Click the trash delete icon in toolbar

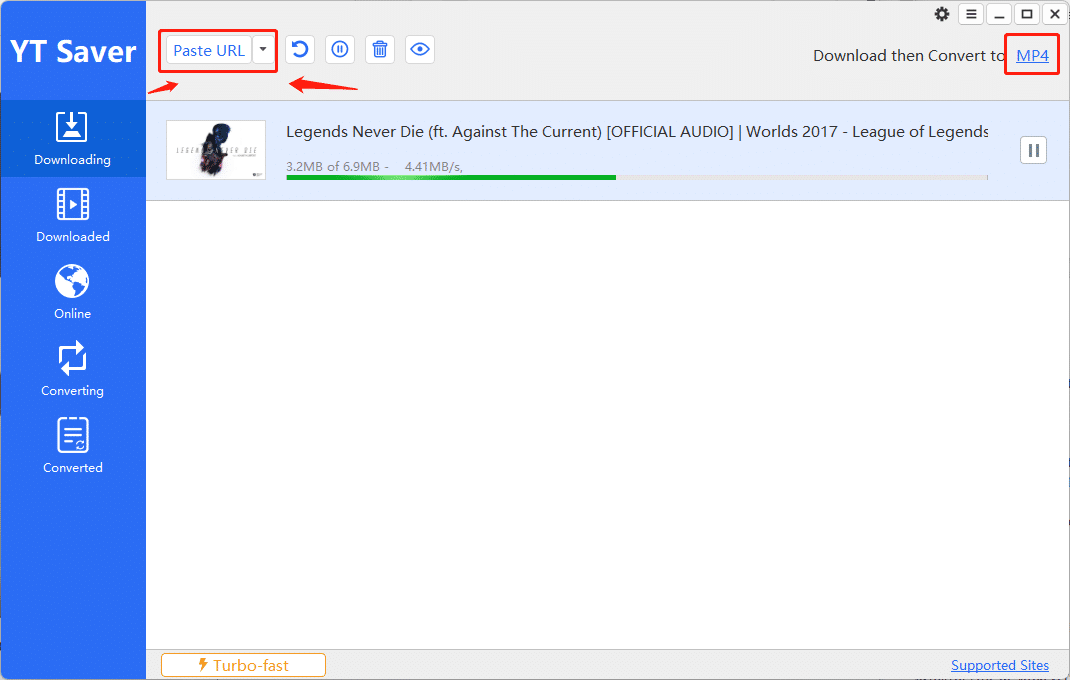380,49
